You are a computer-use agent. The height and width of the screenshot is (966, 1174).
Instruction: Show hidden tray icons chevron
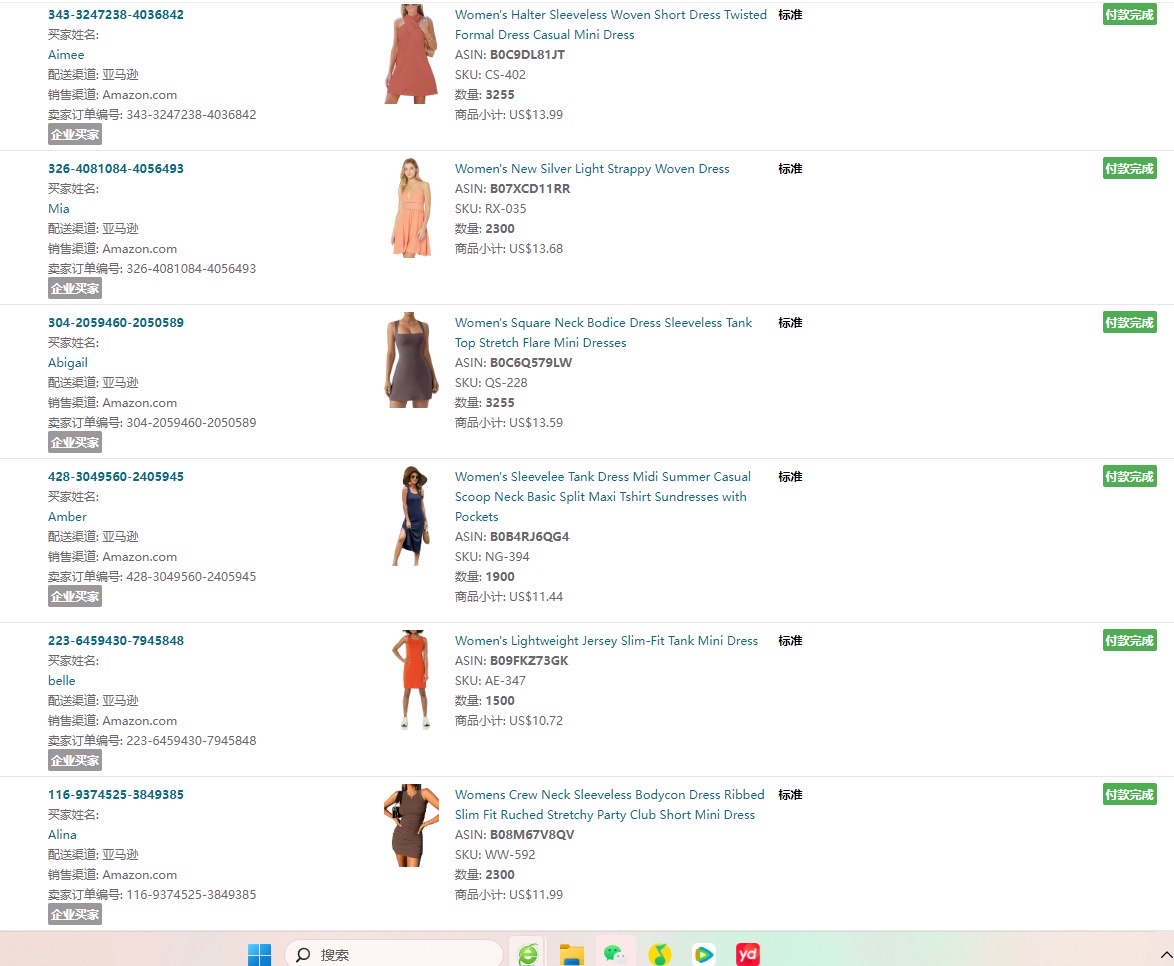1166,955
